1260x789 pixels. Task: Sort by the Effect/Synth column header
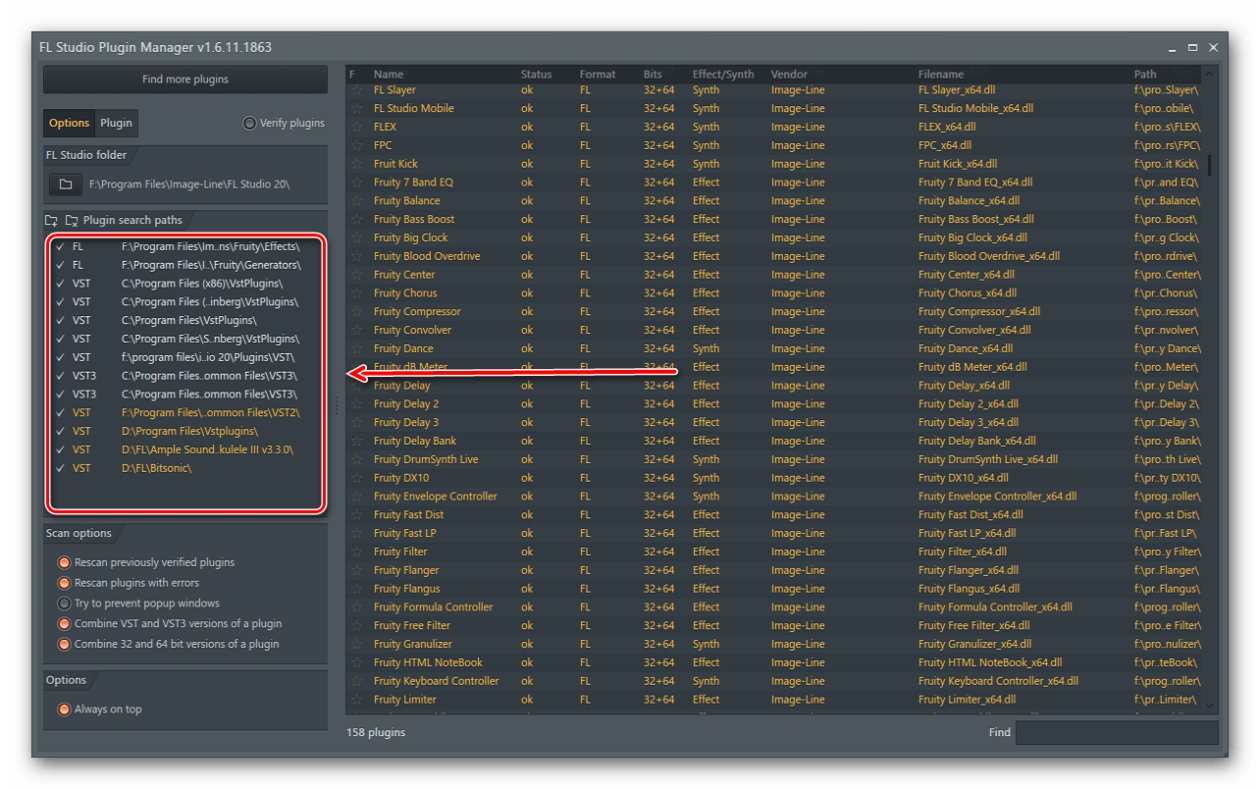pyautogui.click(x=723, y=74)
